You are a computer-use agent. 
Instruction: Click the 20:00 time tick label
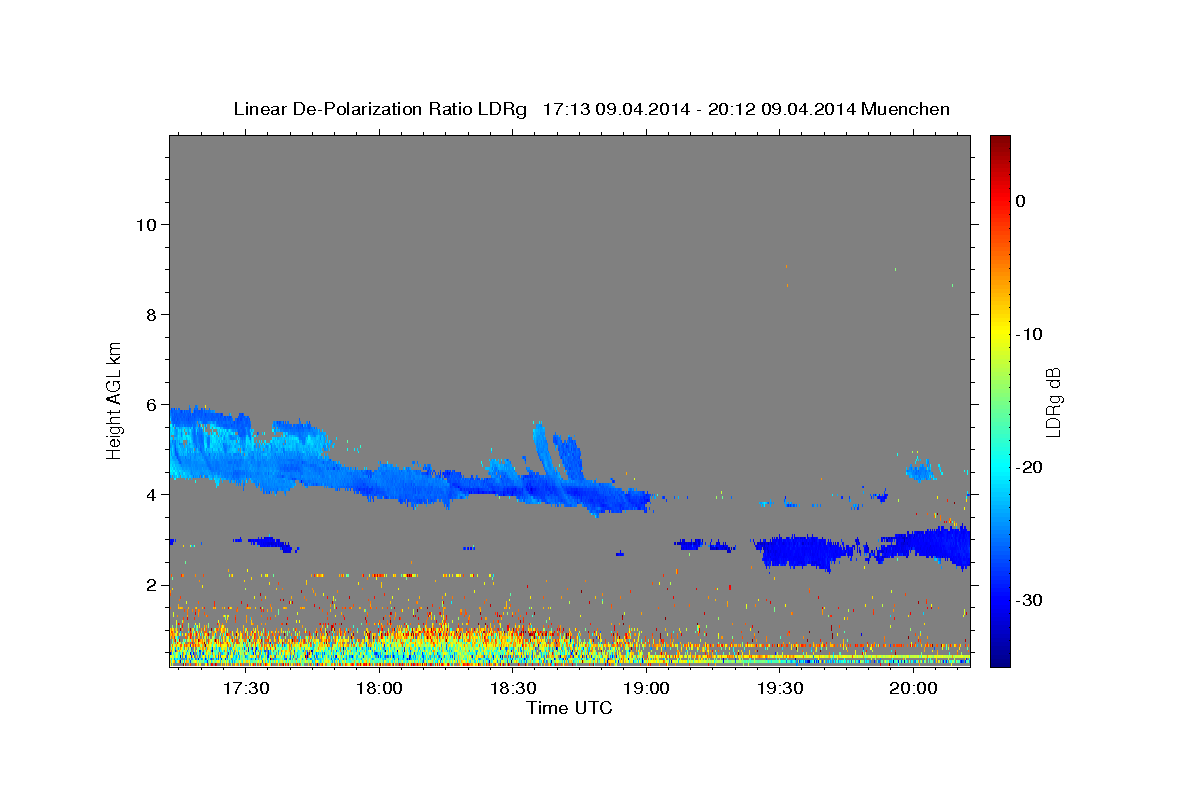[913, 688]
